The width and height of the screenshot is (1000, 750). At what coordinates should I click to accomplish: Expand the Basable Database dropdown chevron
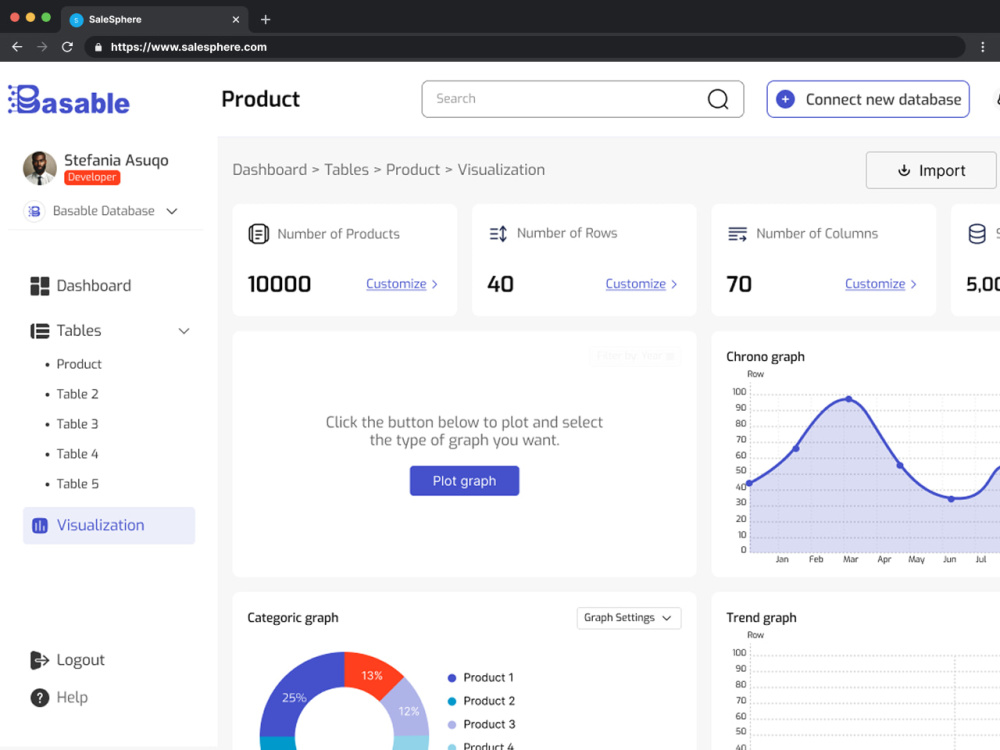pos(172,211)
